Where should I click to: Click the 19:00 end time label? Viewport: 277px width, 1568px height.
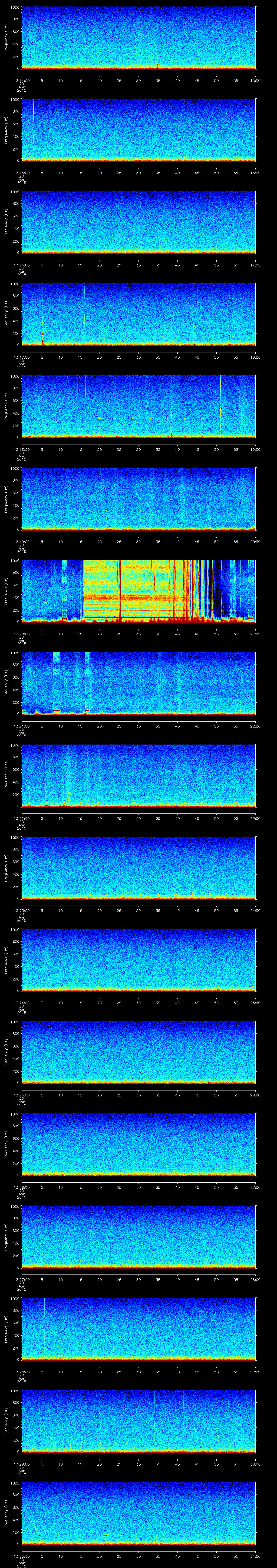pyautogui.click(x=256, y=449)
